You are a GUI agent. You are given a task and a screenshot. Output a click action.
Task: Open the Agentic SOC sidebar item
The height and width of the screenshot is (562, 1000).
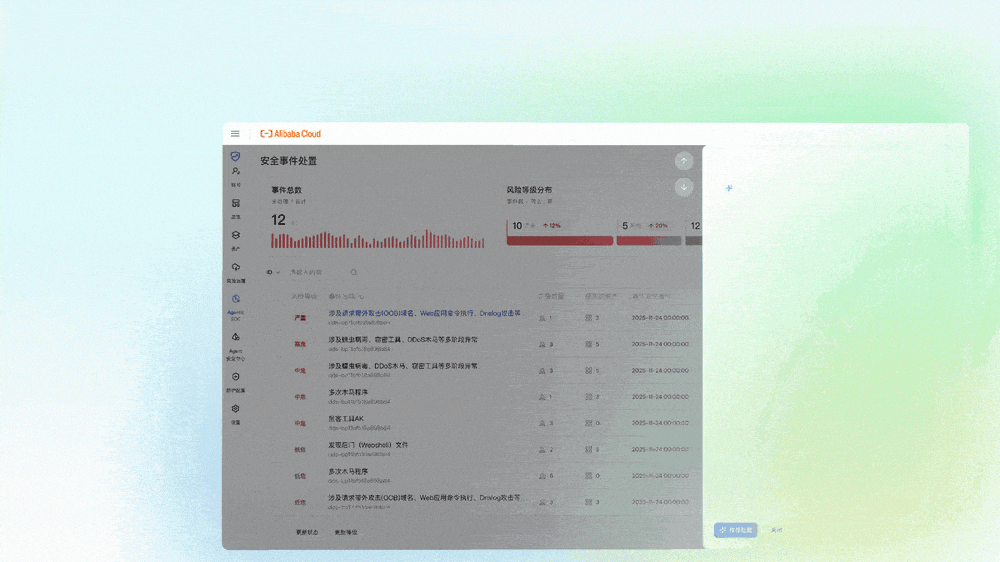tap(236, 307)
